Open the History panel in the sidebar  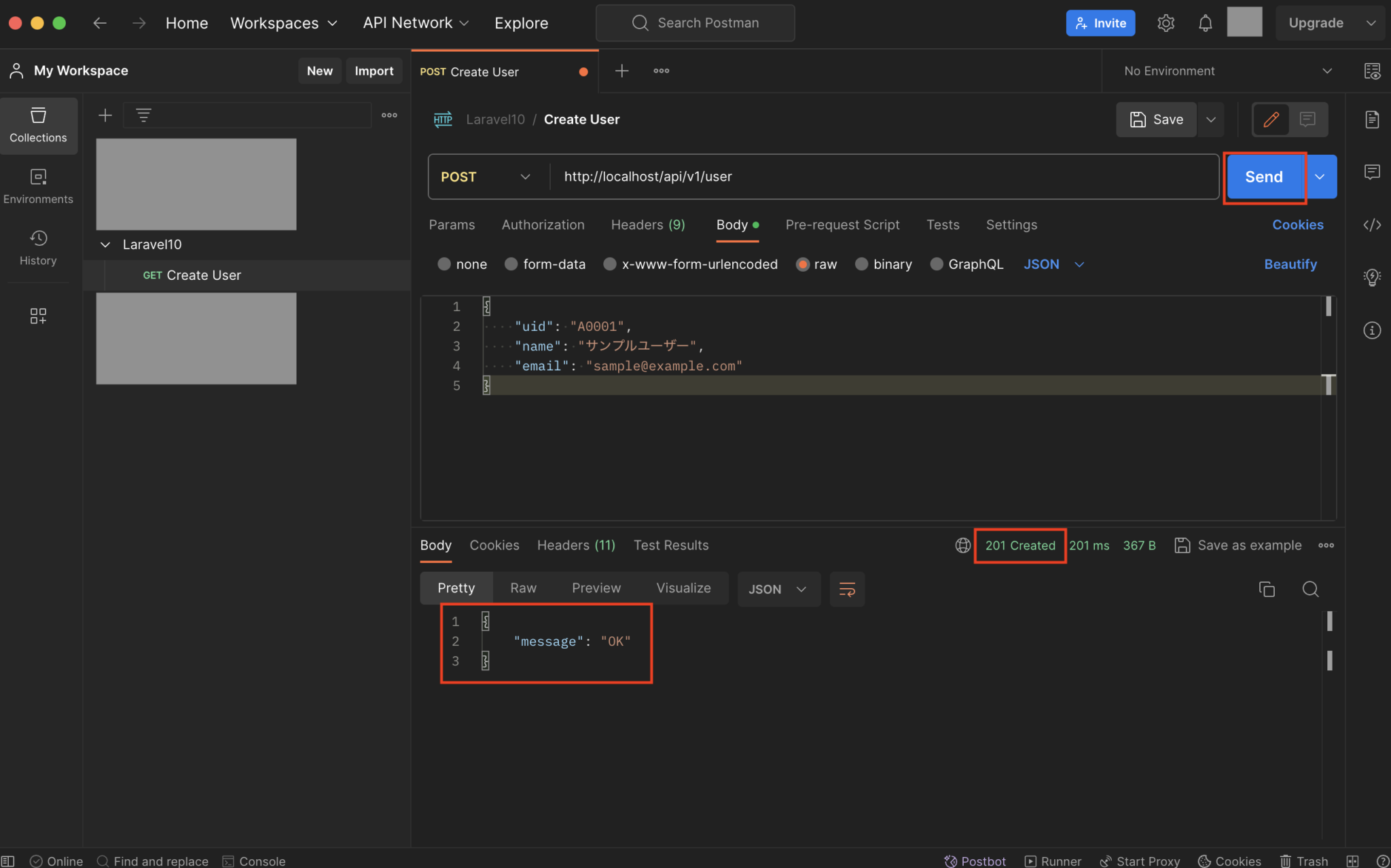click(x=38, y=248)
